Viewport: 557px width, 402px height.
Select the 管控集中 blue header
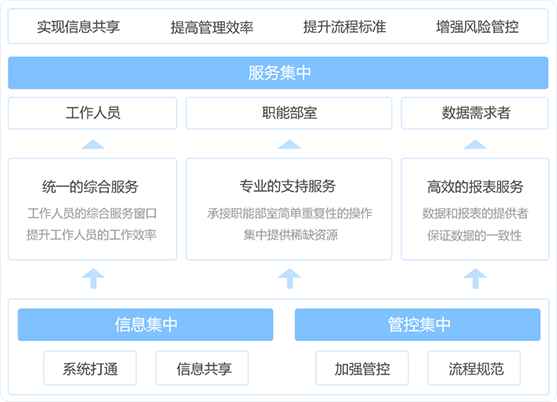coord(418,325)
